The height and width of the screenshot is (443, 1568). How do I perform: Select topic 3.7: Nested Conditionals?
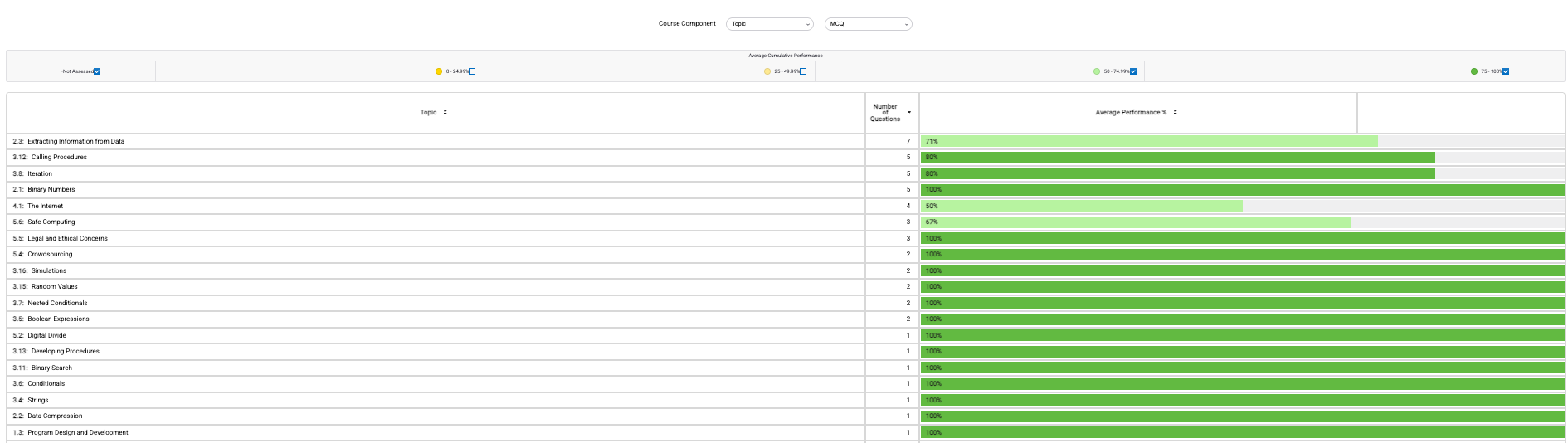coord(50,303)
